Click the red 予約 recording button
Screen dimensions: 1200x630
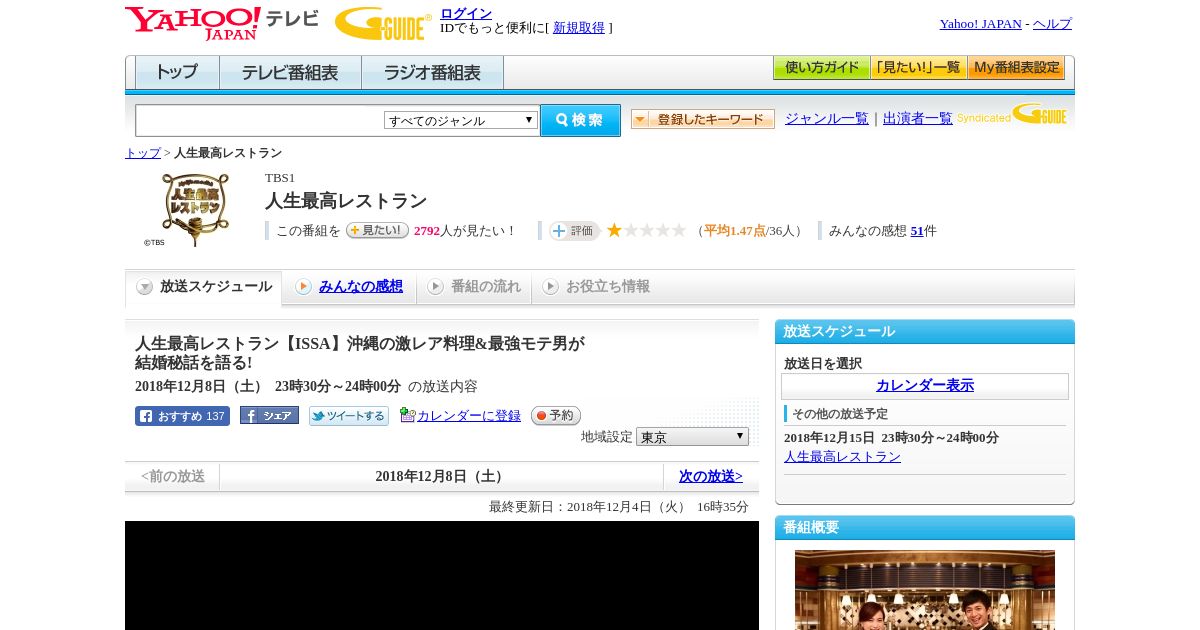pyautogui.click(x=555, y=415)
